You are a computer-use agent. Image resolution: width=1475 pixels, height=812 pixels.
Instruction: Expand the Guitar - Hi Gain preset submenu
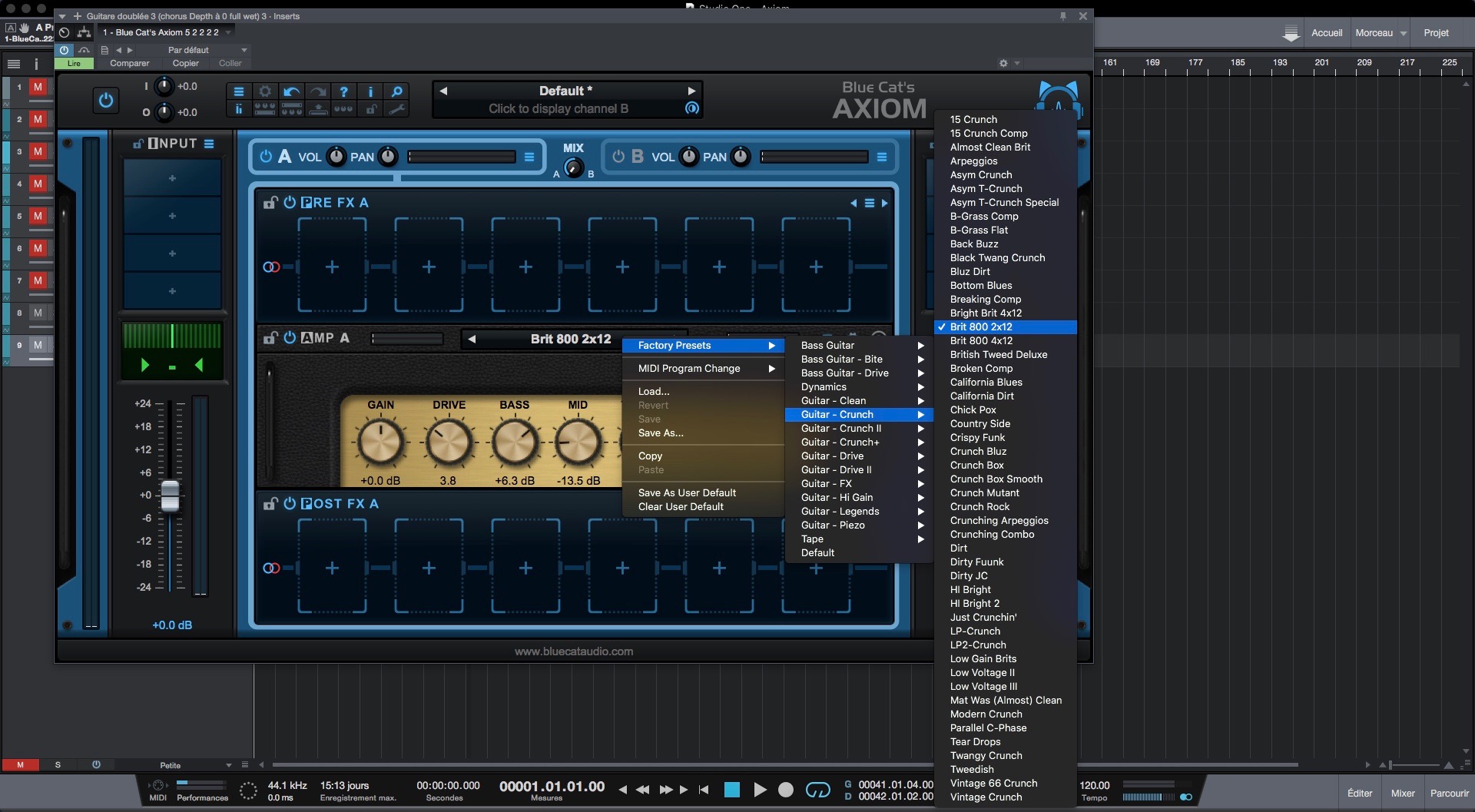pos(837,497)
